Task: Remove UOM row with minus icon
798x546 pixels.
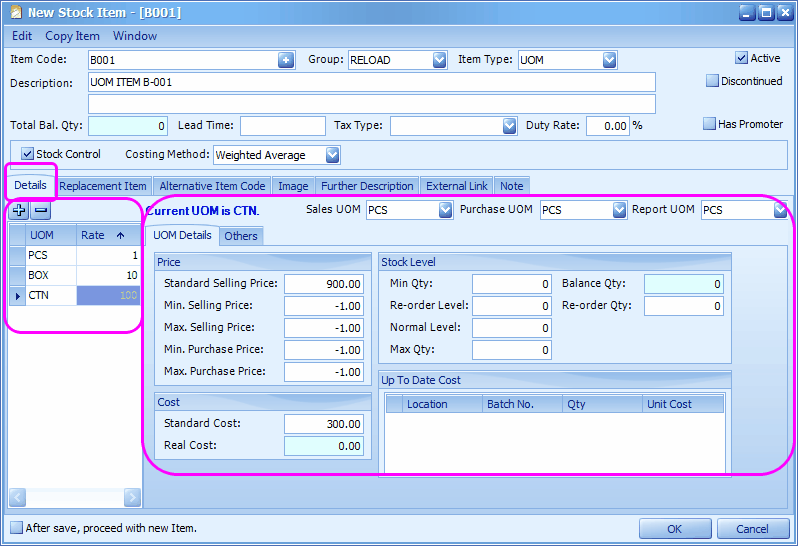Action: click(x=41, y=210)
